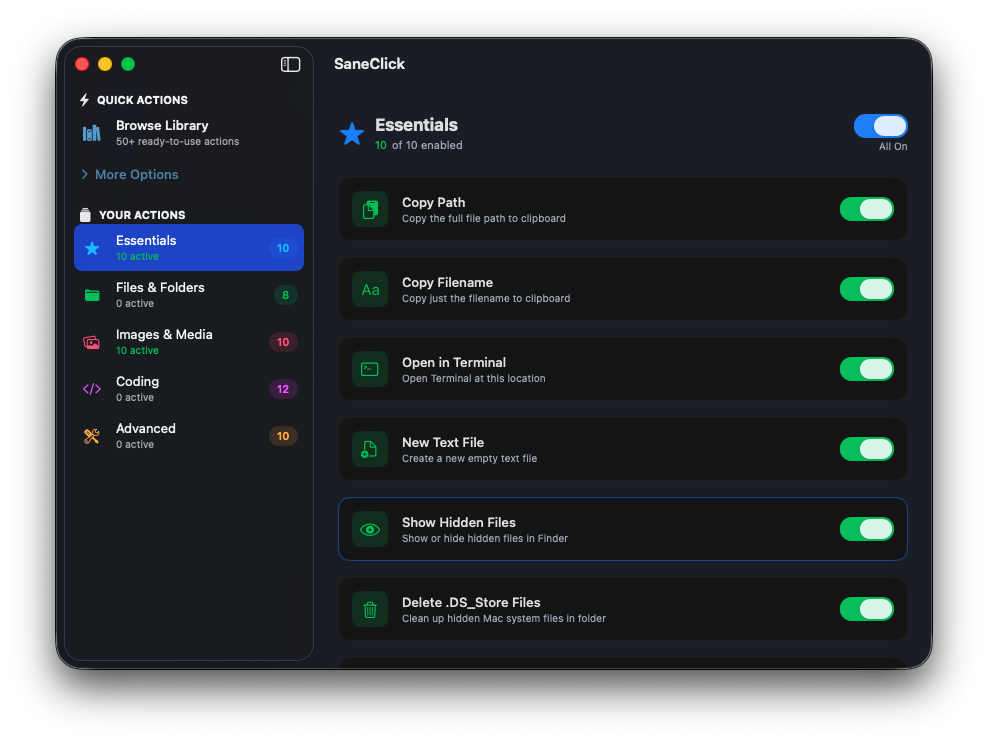Screen dimensions: 988x743
Task: Turn off the All On master toggle
Action: [880, 126]
